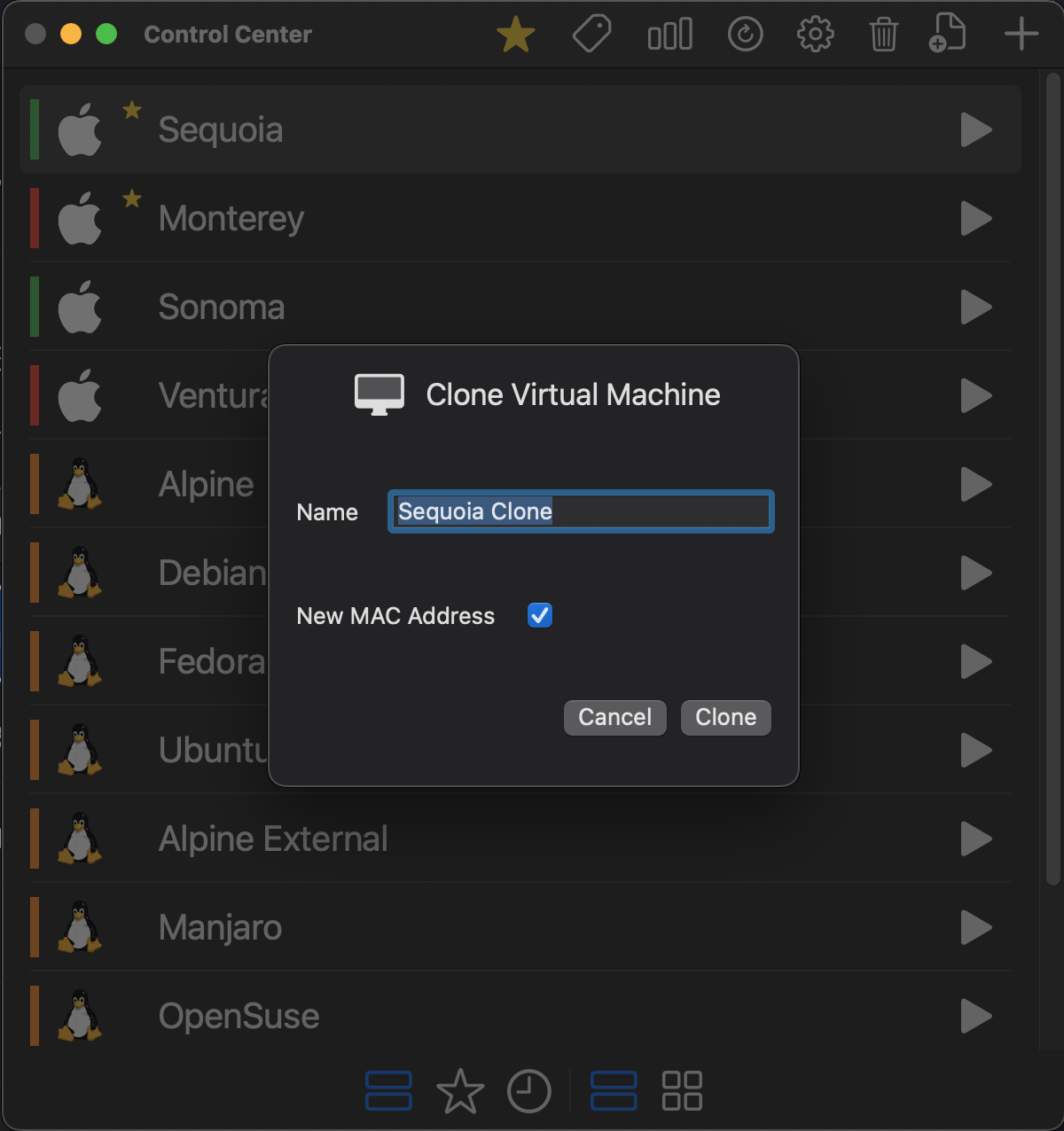1064x1131 pixels.
Task: Click the clone document icon
Action: coord(947,34)
